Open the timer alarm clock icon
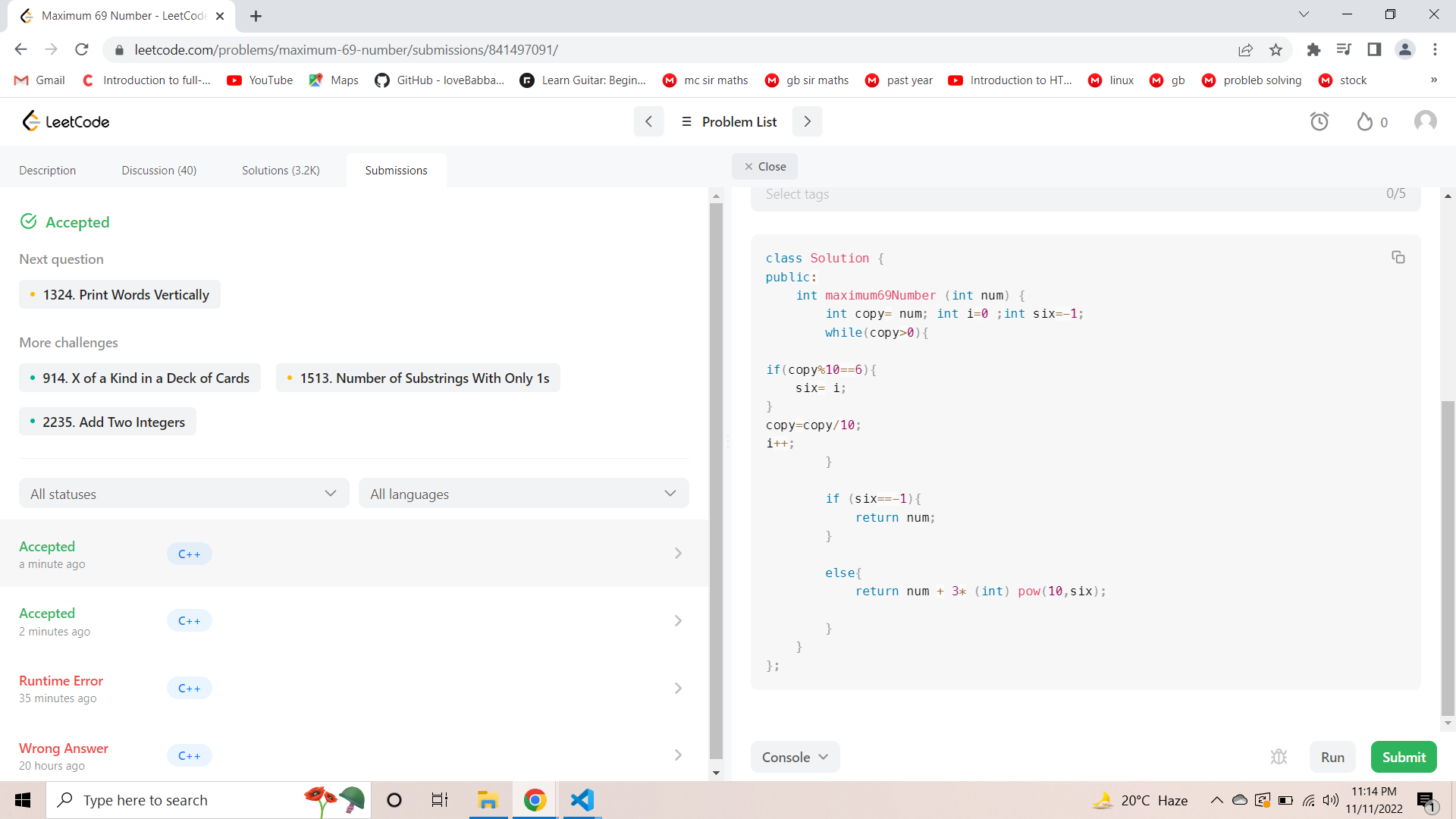The image size is (1456, 819). tap(1319, 121)
